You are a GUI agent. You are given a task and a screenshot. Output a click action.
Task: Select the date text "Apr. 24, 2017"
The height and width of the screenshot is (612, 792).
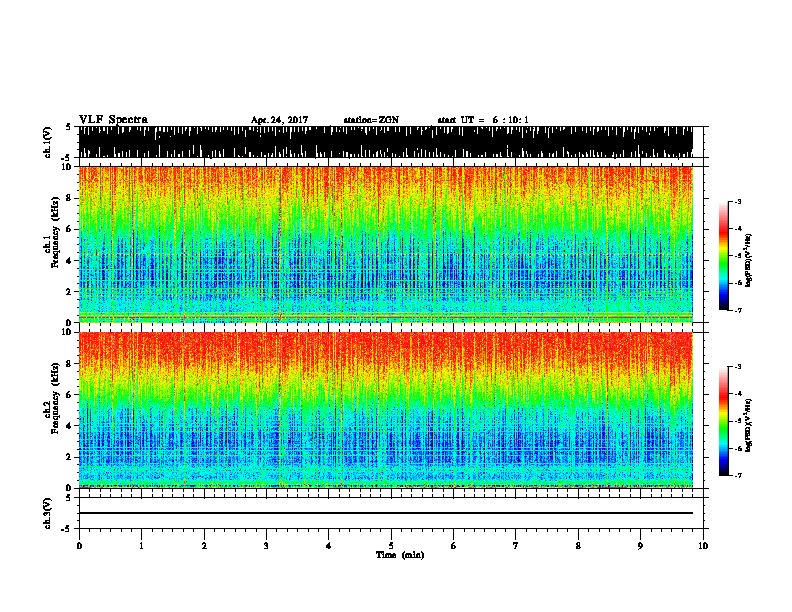pos(279,120)
